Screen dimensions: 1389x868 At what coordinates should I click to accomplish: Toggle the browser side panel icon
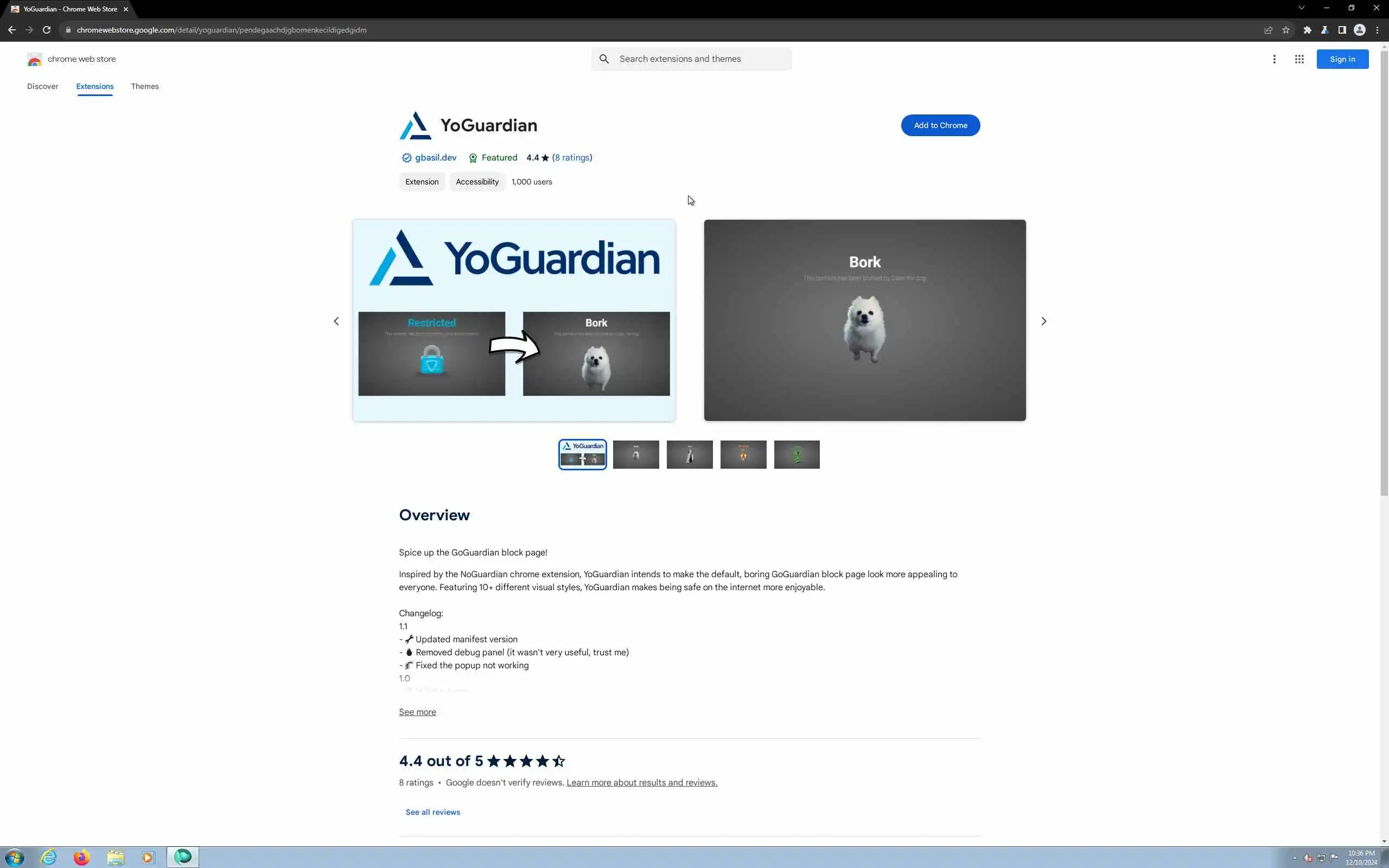(x=1341, y=30)
